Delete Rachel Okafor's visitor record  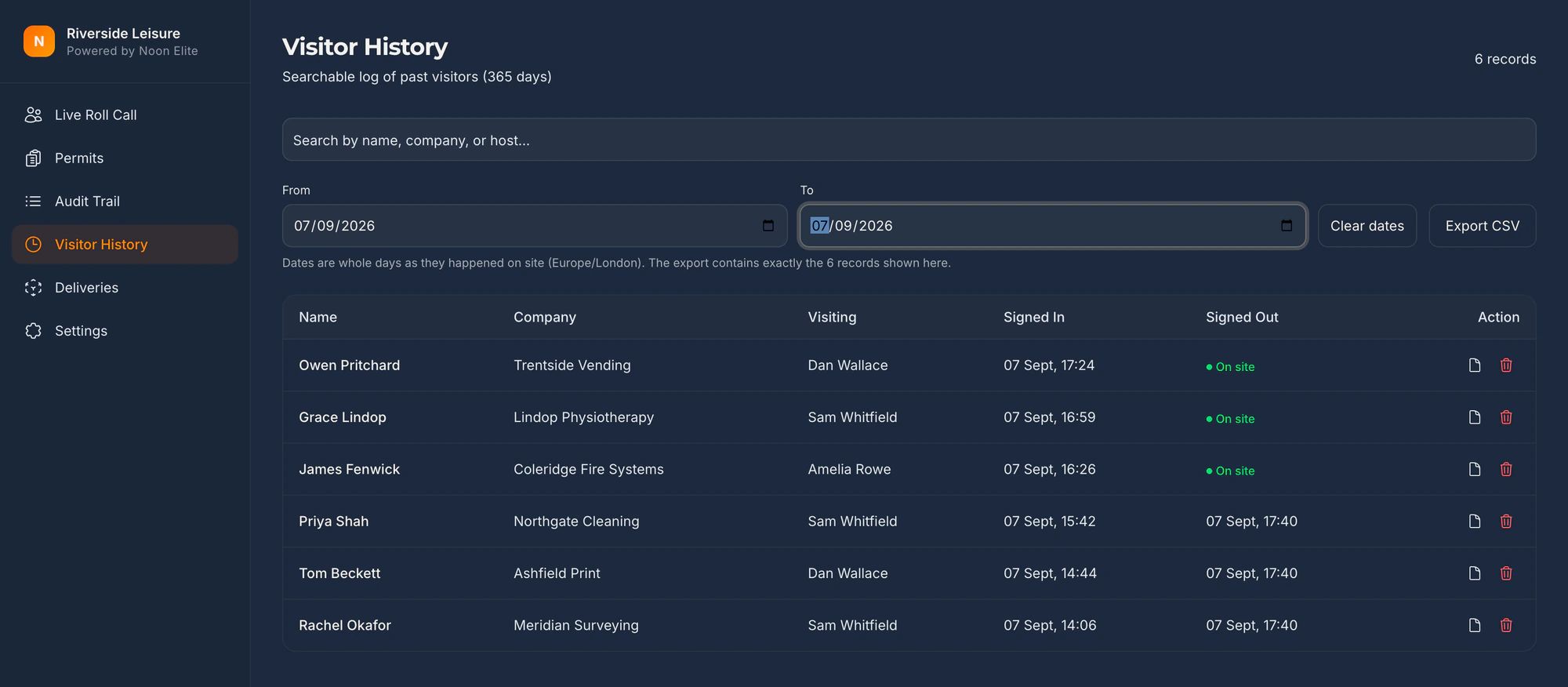coord(1506,625)
